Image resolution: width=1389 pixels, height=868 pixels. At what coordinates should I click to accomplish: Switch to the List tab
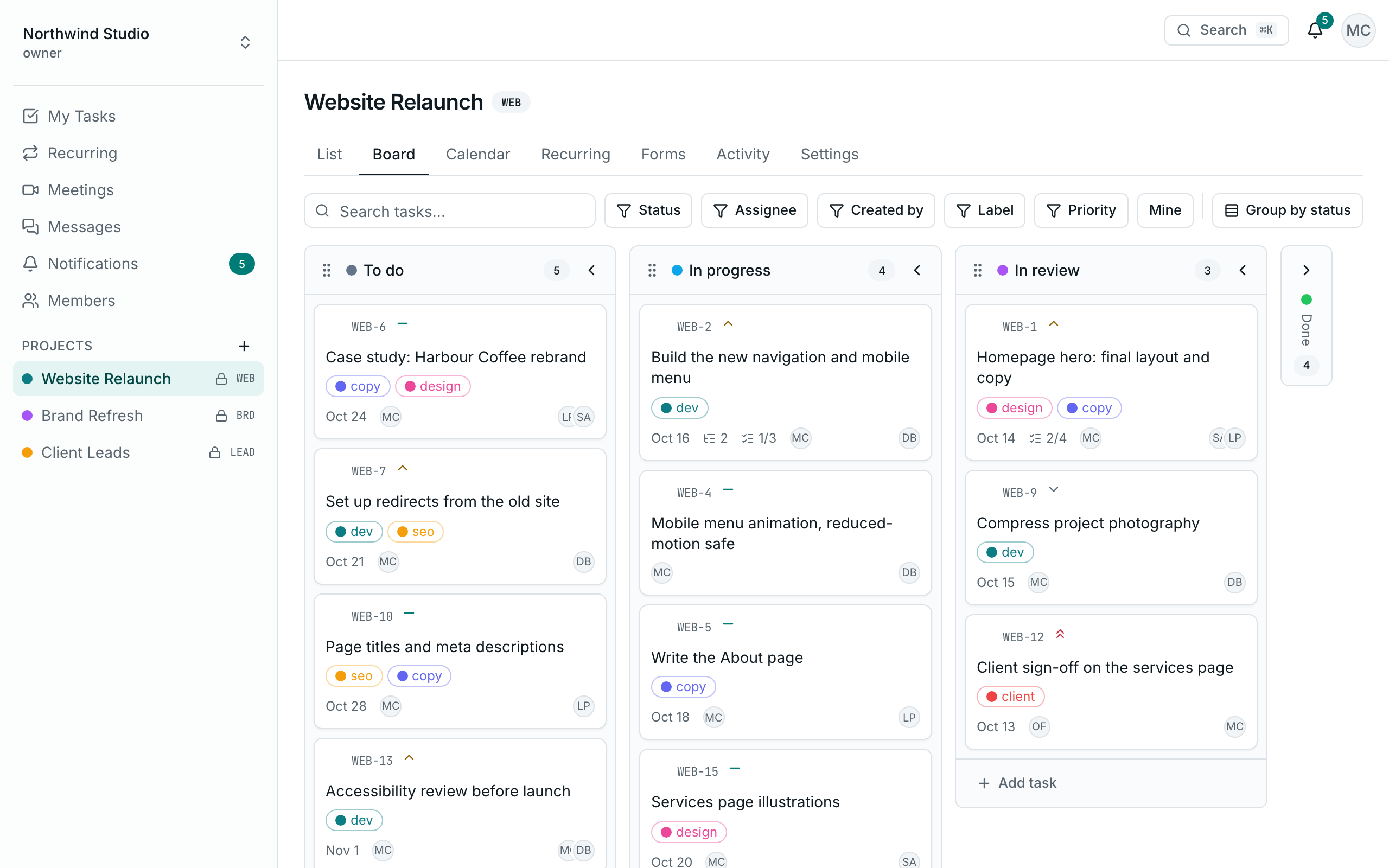(x=329, y=154)
